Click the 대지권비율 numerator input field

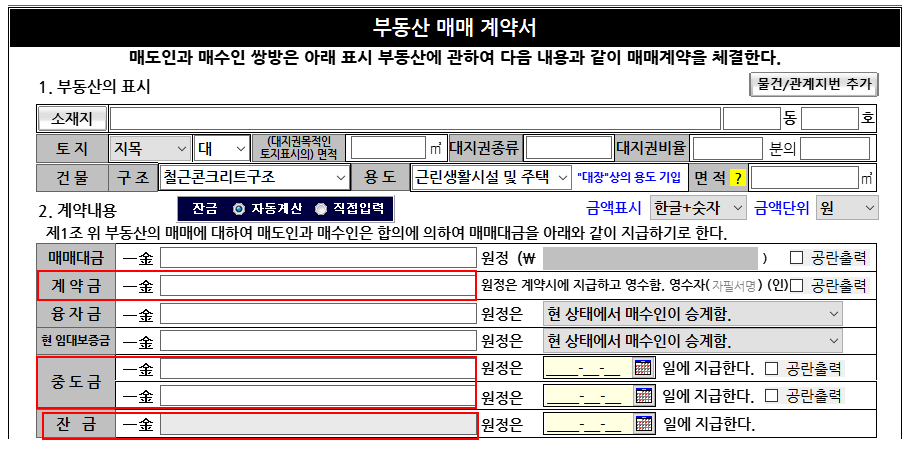727,149
